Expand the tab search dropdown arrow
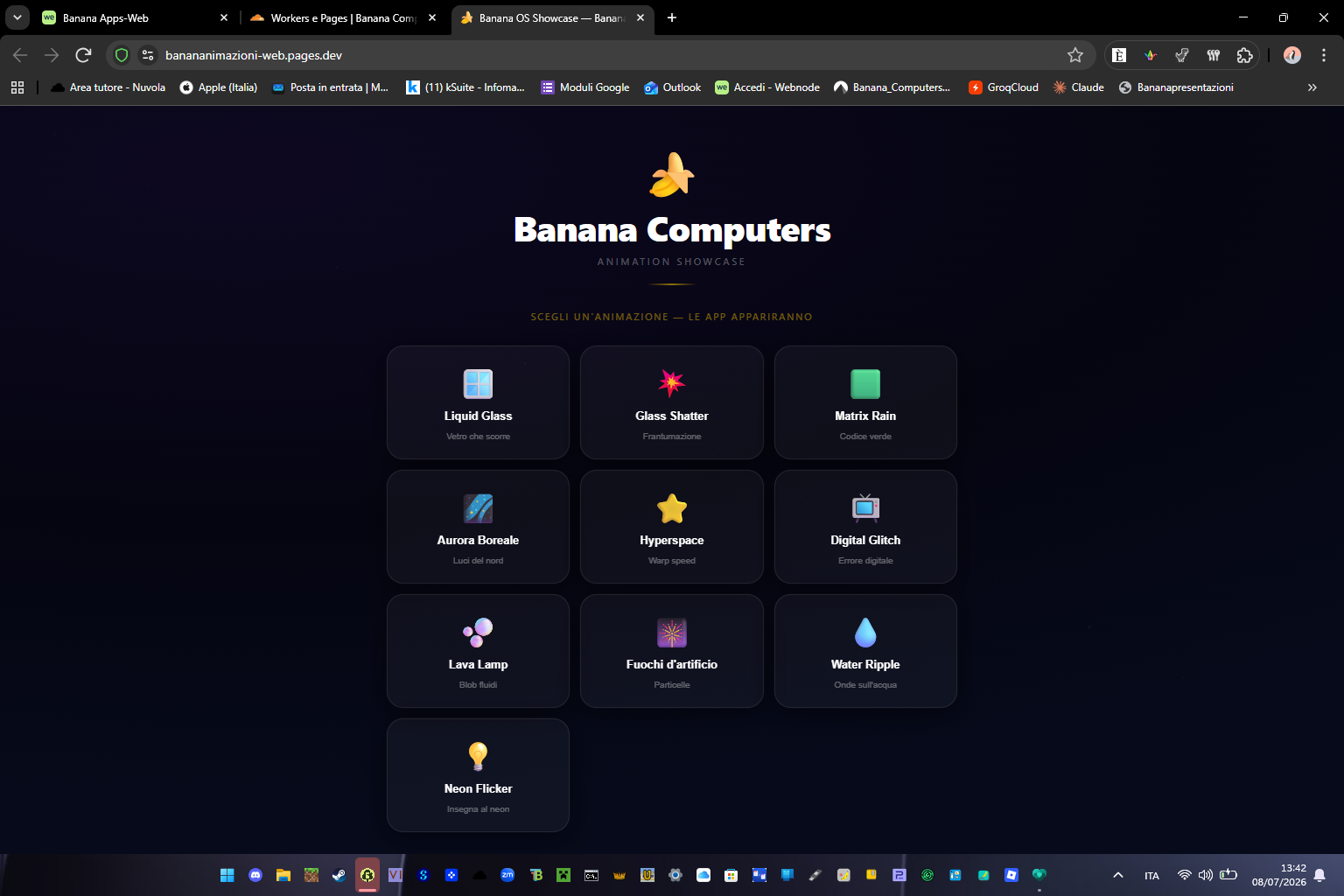This screenshot has height=896, width=1344. [x=17, y=17]
